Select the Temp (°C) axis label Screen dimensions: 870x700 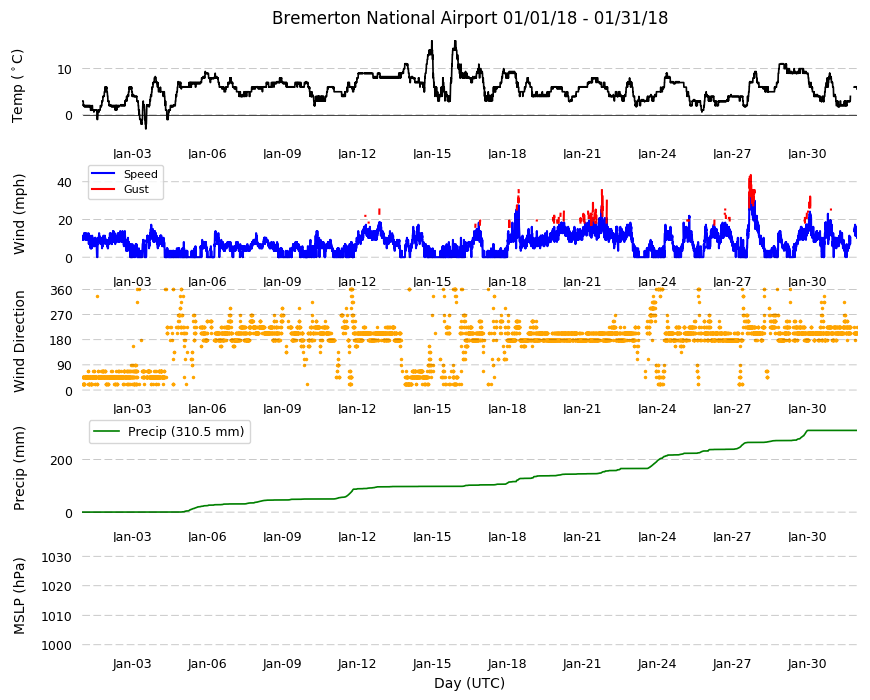click(x=18, y=86)
